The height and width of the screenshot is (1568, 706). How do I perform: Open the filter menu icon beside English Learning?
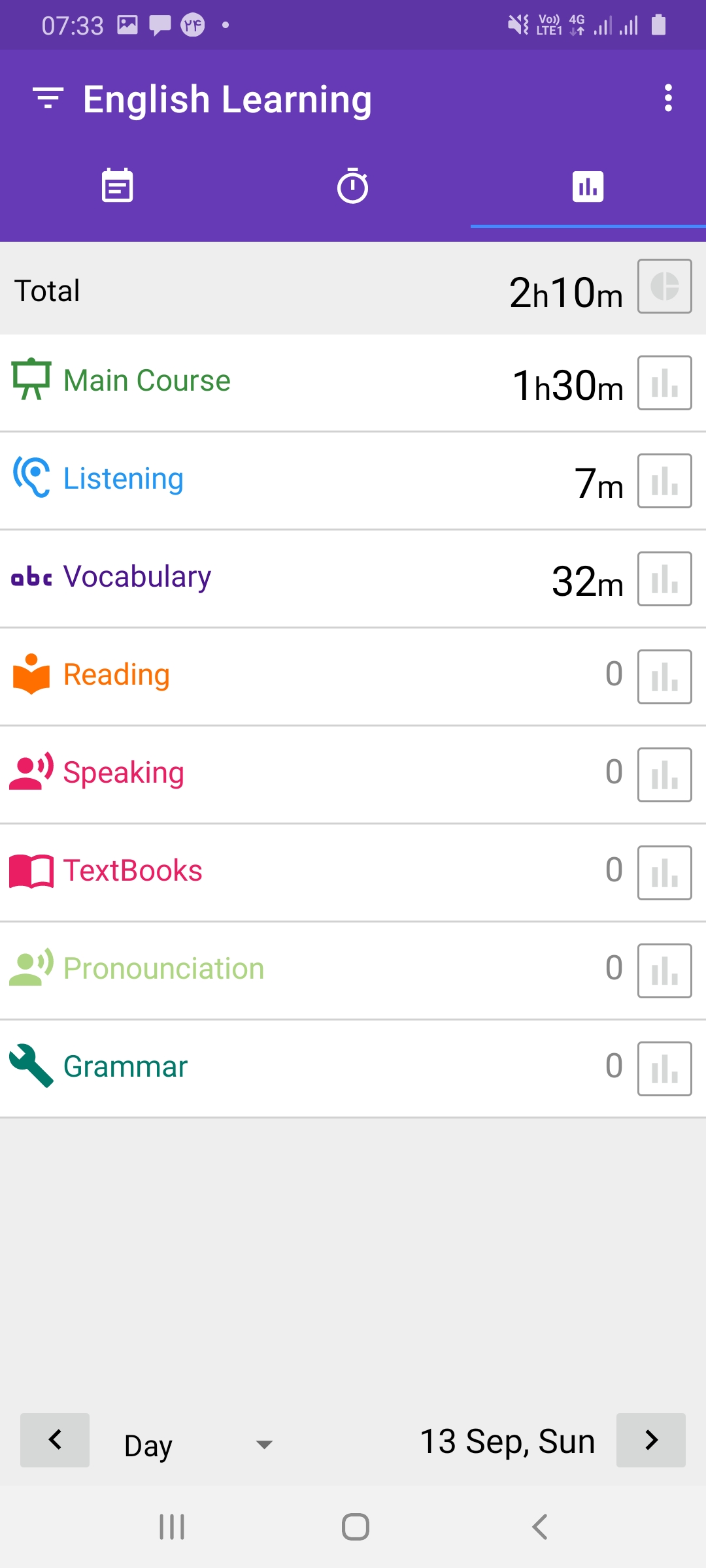click(x=48, y=98)
